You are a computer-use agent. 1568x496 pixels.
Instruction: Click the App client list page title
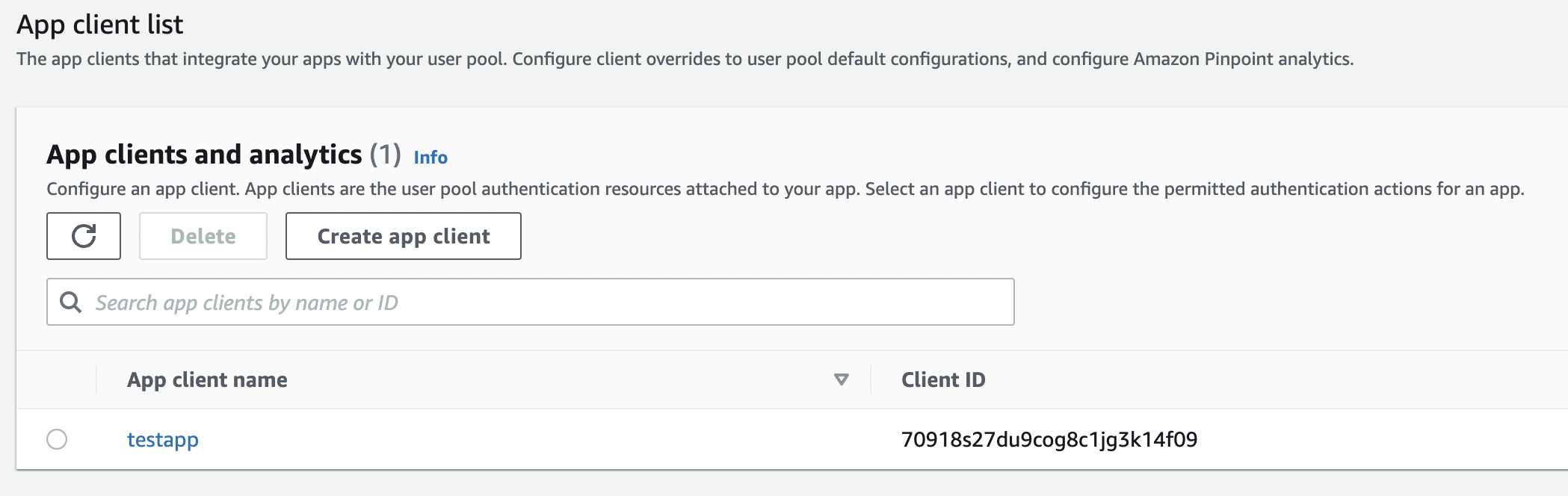pos(99,25)
